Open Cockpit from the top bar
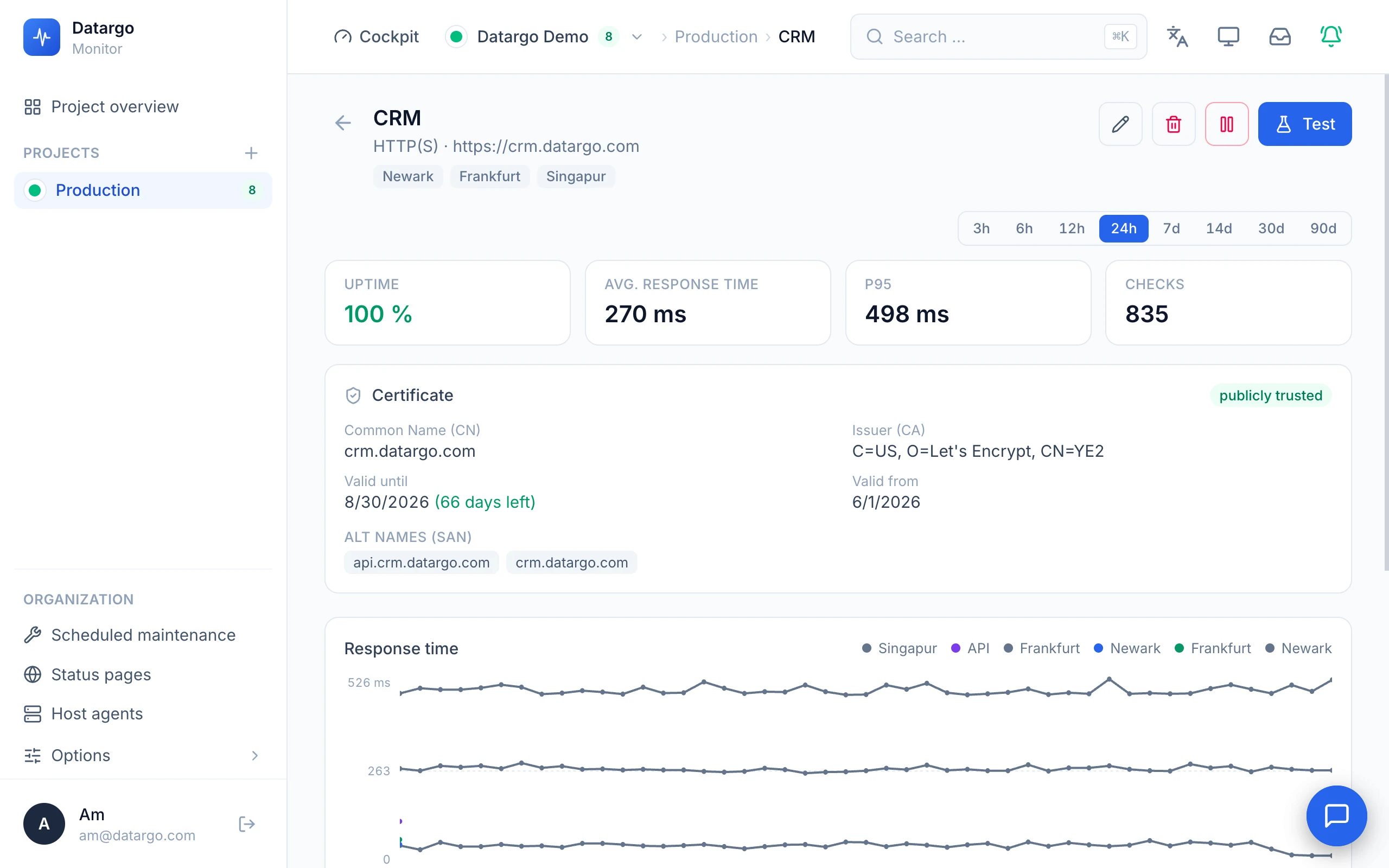The image size is (1389, 868). coord(377,37)
